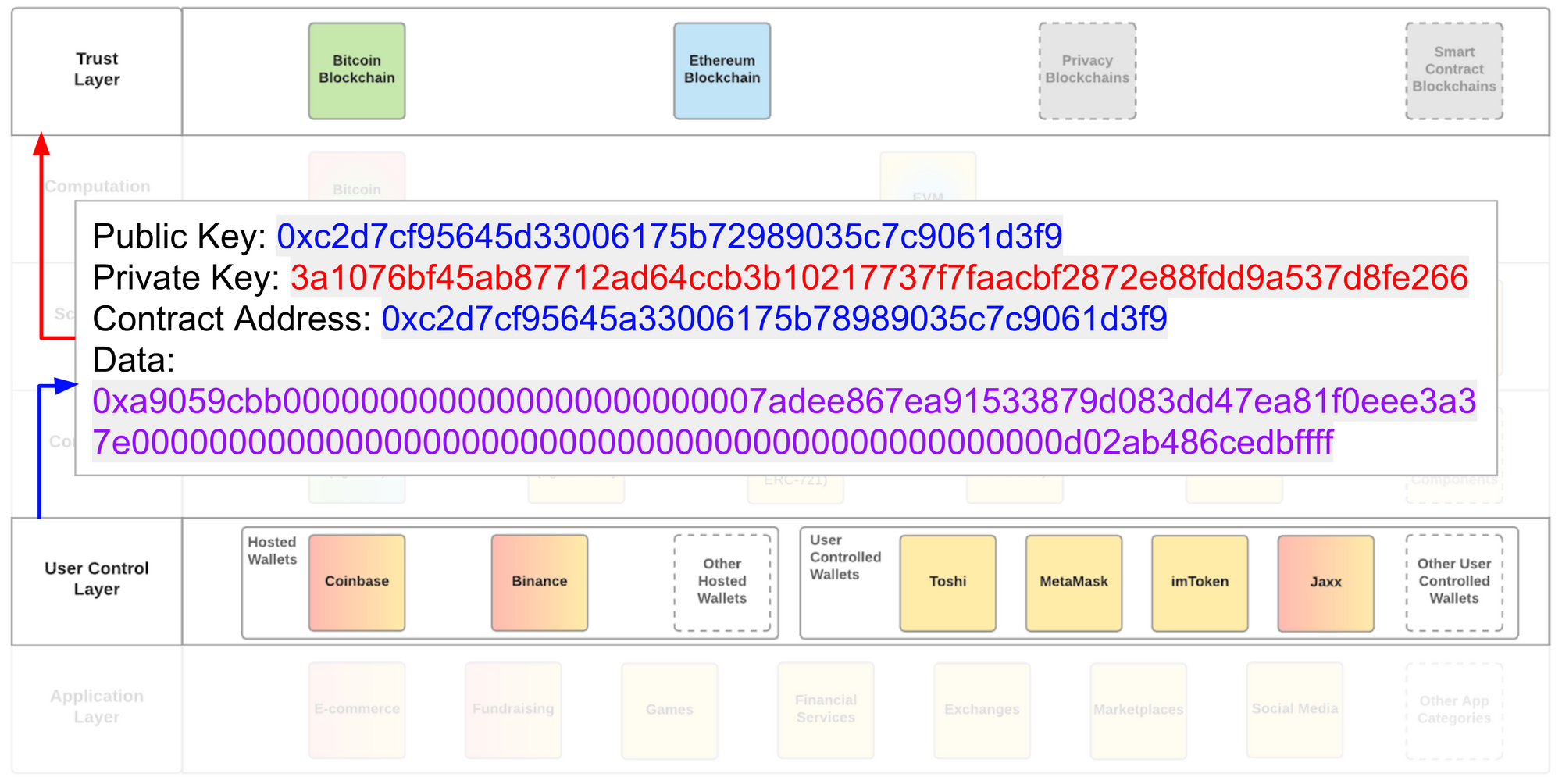The height and width of the screenshot is (784, 1562).
Task: Click the first line of purple Data
Action: point(784,401)
